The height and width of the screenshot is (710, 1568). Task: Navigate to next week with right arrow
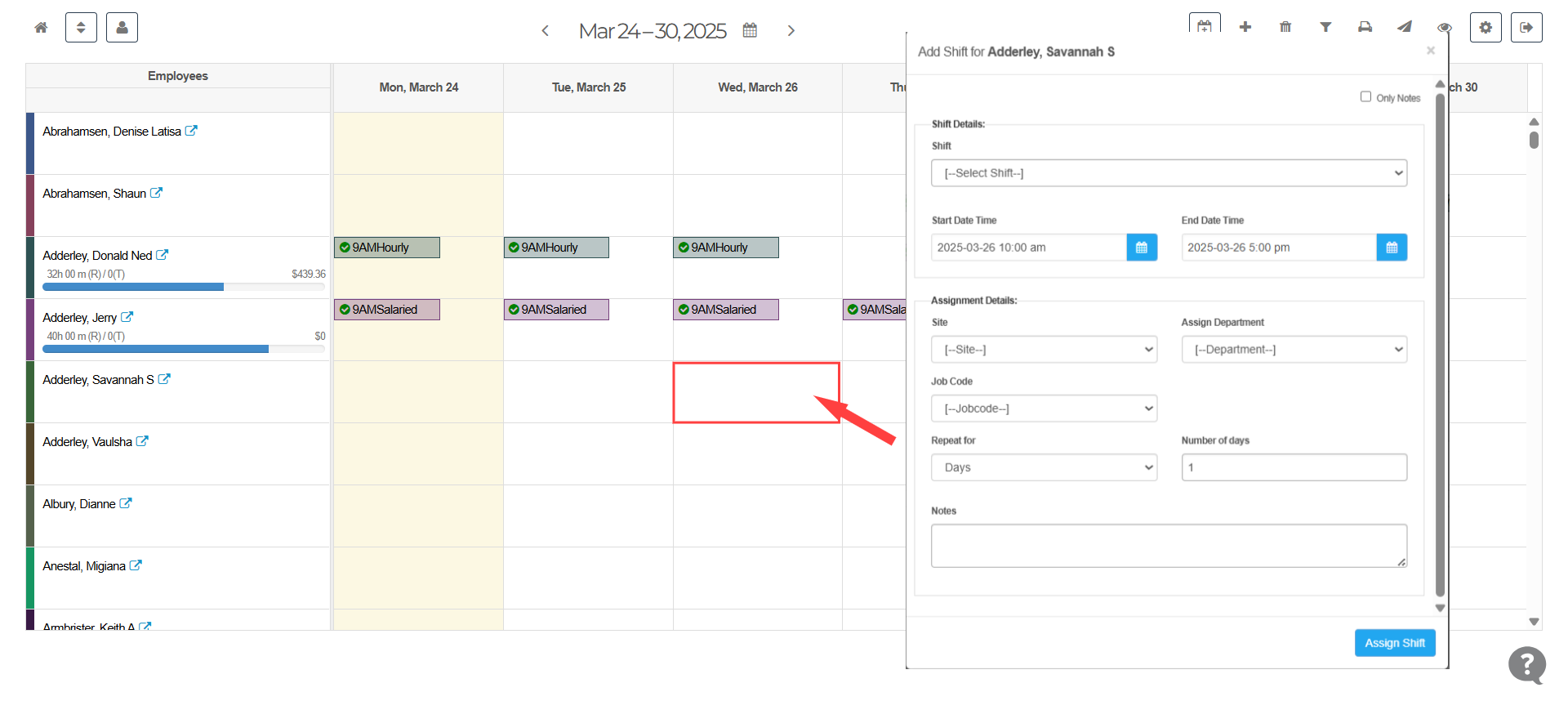791,30
